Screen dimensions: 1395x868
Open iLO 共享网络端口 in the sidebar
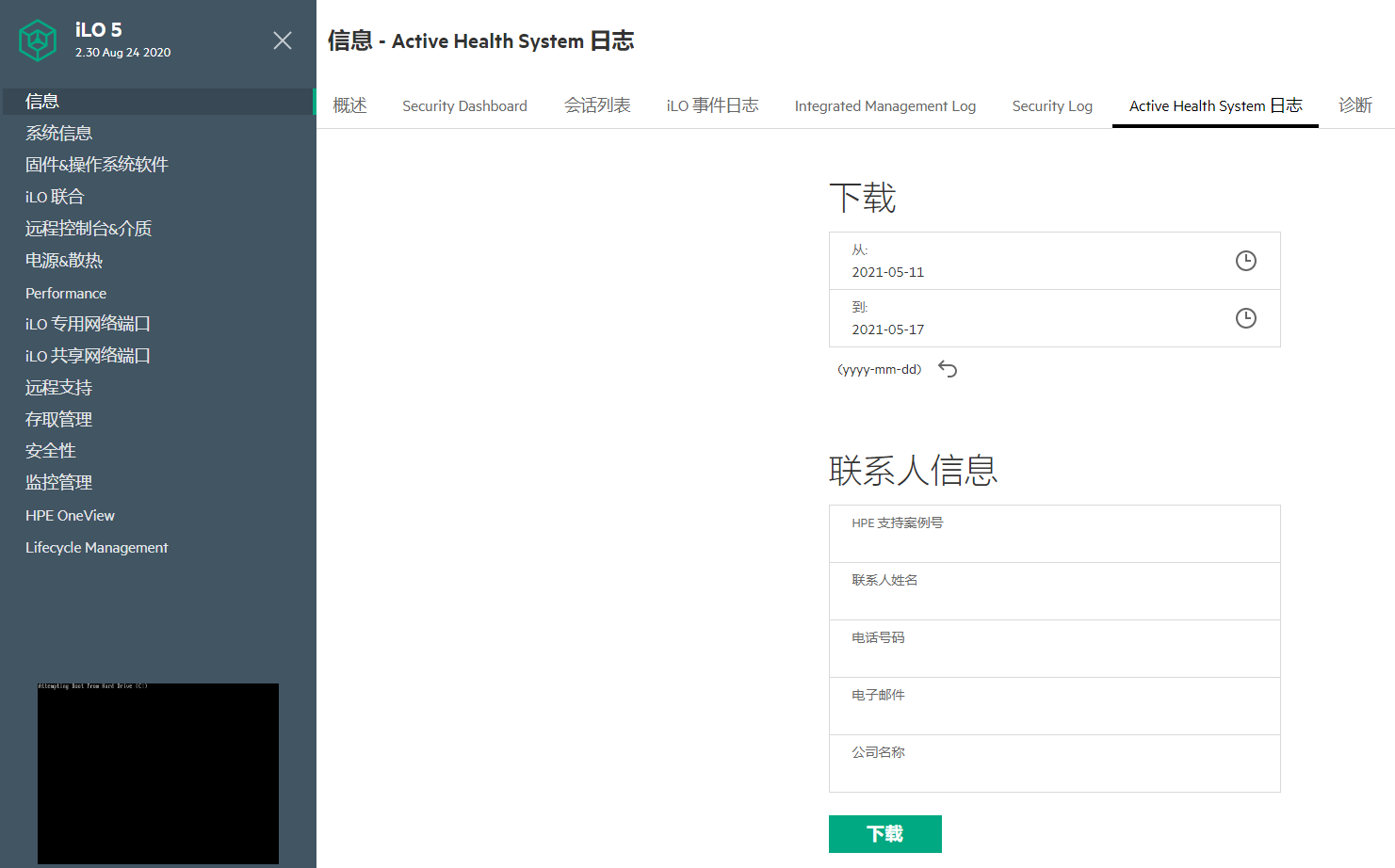[x=88, y=356]
